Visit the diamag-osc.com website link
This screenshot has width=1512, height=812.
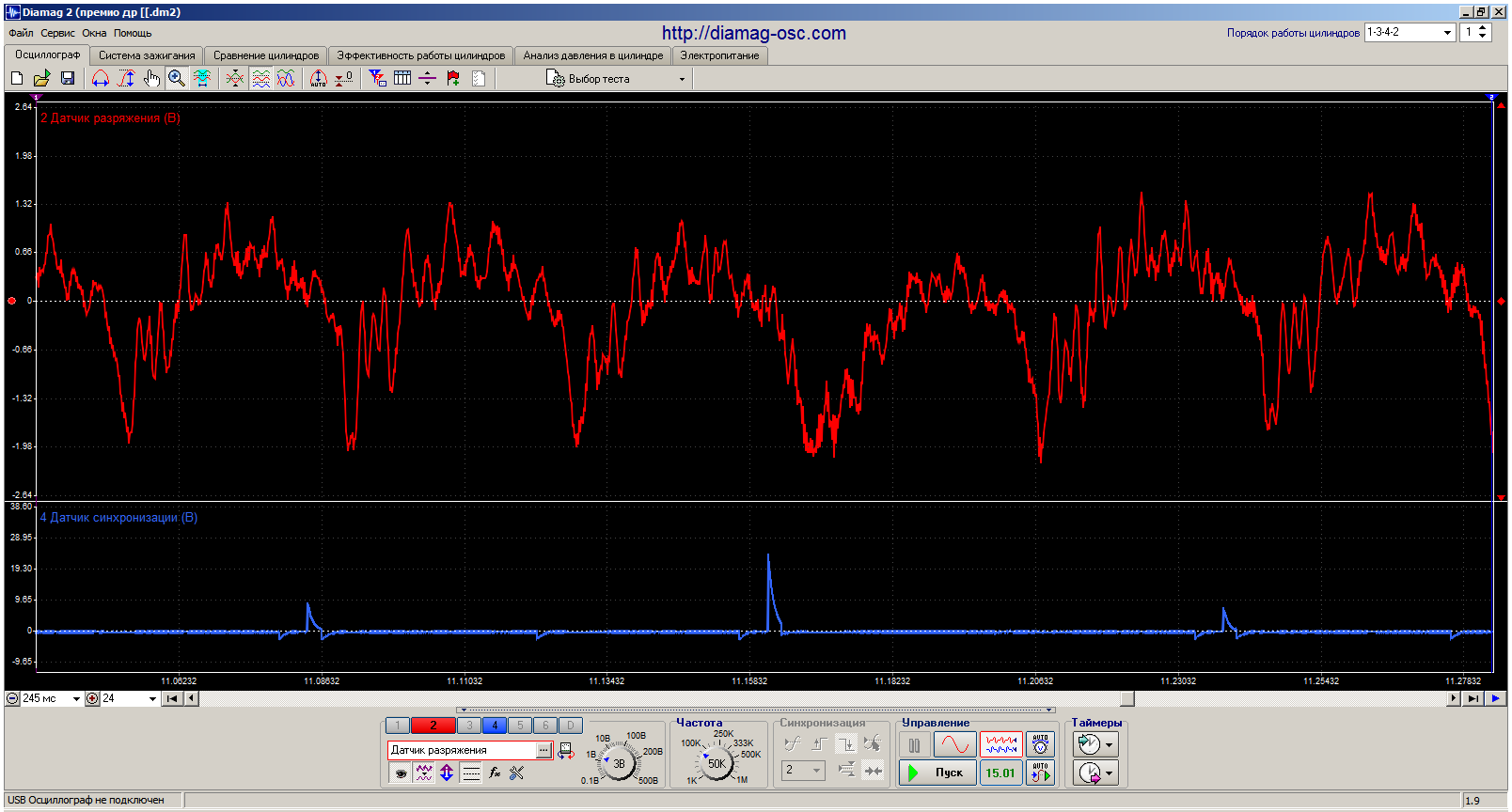click(754, 33)
